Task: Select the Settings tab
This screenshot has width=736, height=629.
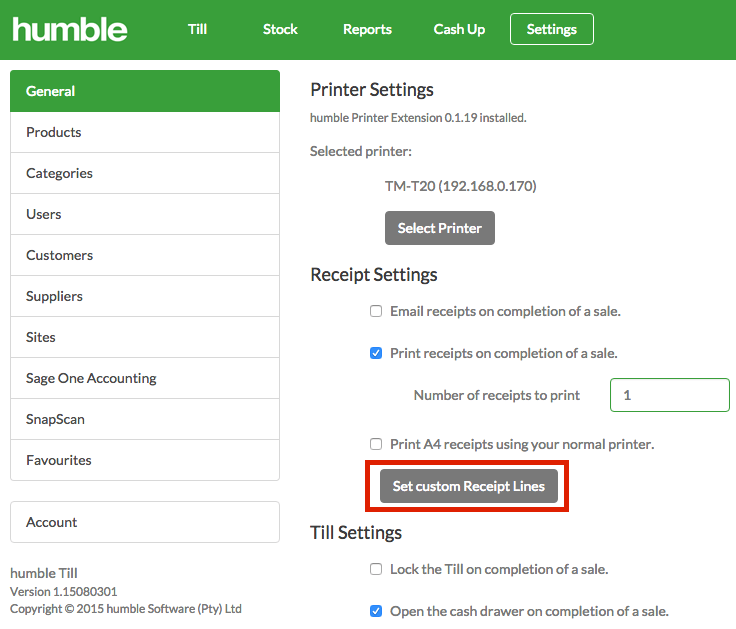Action: tap(552, 29)
